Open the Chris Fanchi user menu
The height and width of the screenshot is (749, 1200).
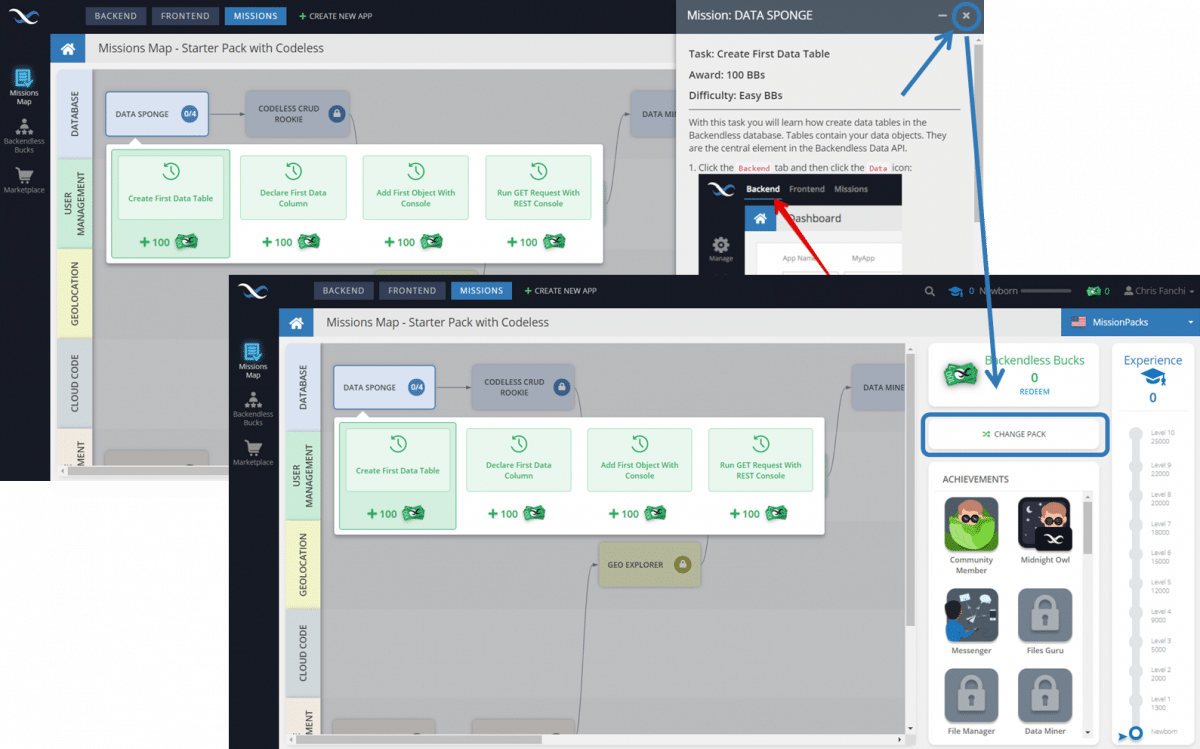point(1158,291)
